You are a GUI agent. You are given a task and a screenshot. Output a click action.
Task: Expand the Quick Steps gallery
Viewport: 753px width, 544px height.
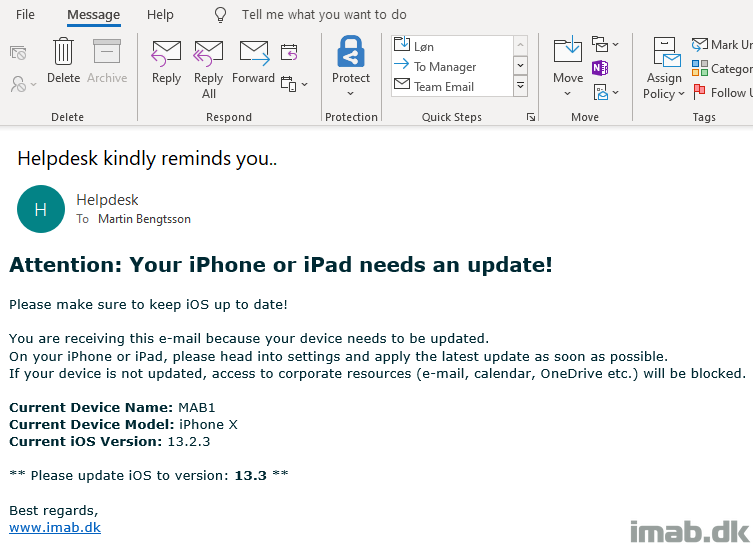521,86
